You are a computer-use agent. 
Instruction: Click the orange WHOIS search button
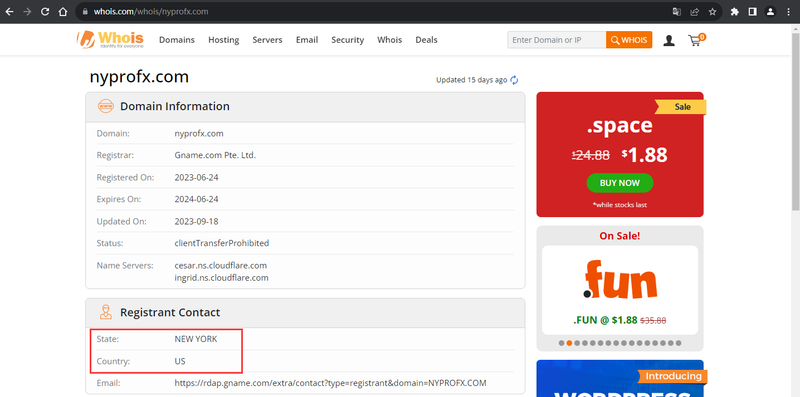(629, 40)
